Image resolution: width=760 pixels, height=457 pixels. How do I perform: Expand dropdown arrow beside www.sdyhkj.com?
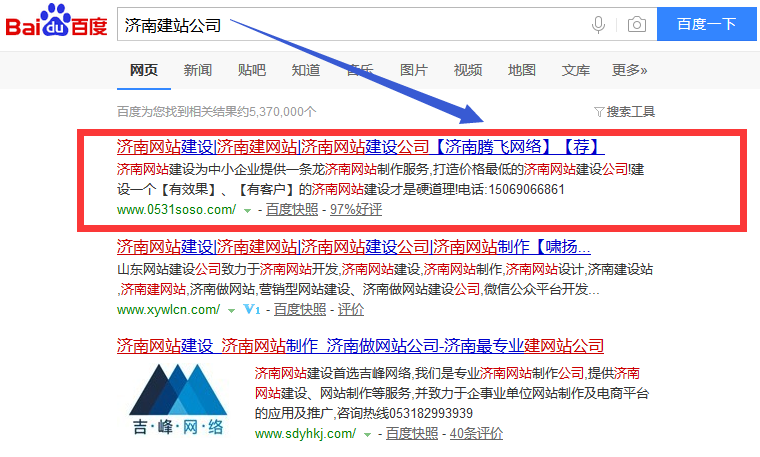click(367, 435)
